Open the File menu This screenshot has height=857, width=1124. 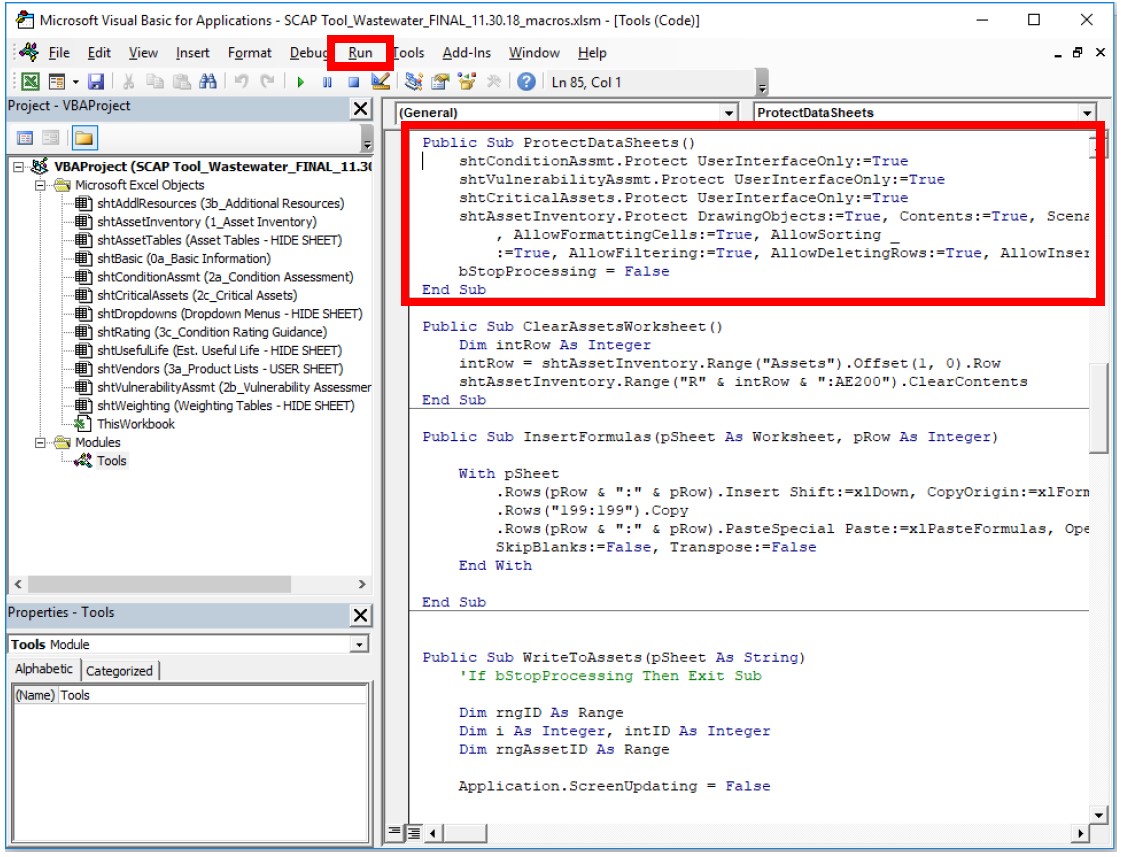(x=59, y=53)
